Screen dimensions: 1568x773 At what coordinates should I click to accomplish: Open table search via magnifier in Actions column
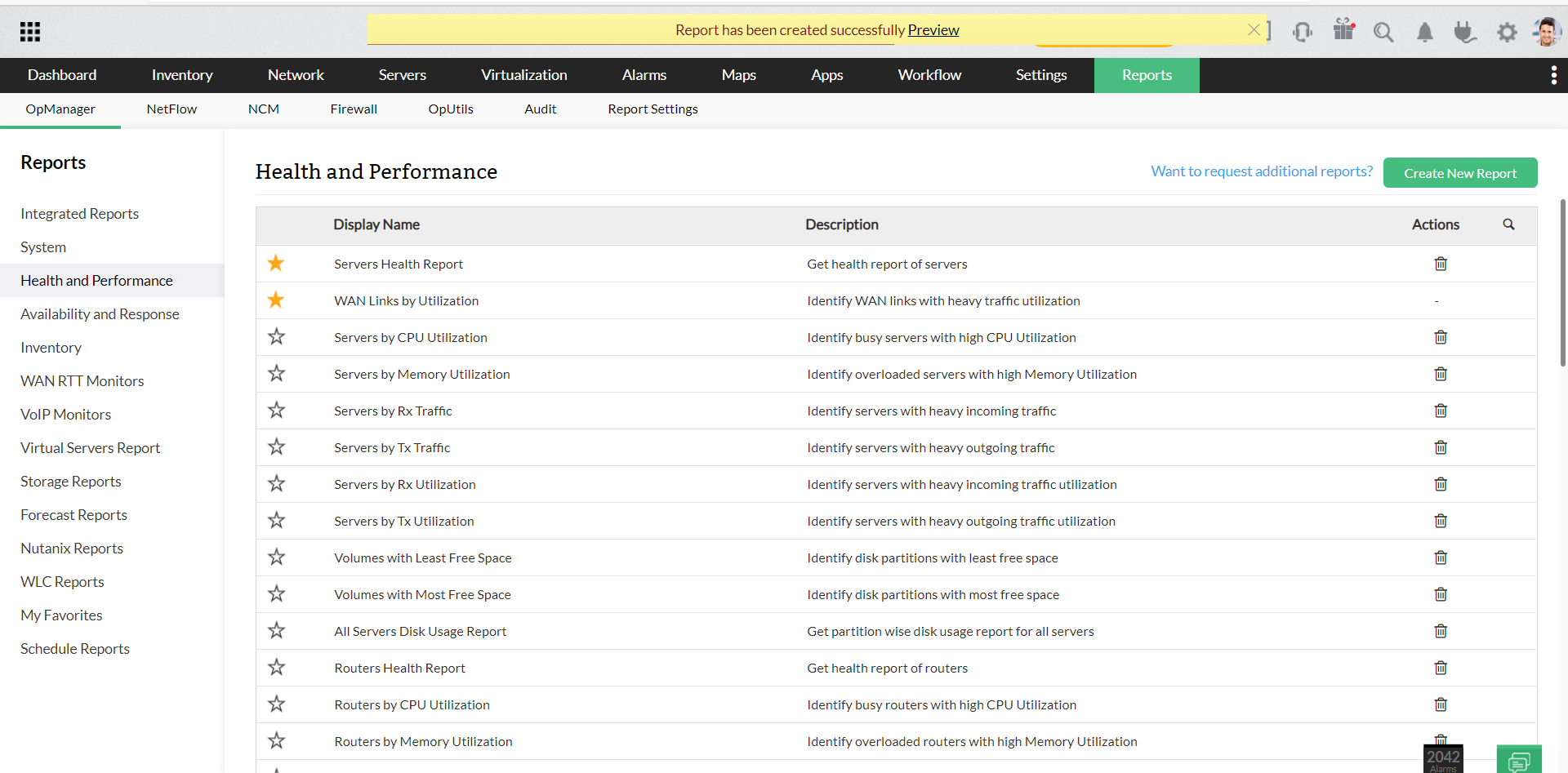(1508, 224)
